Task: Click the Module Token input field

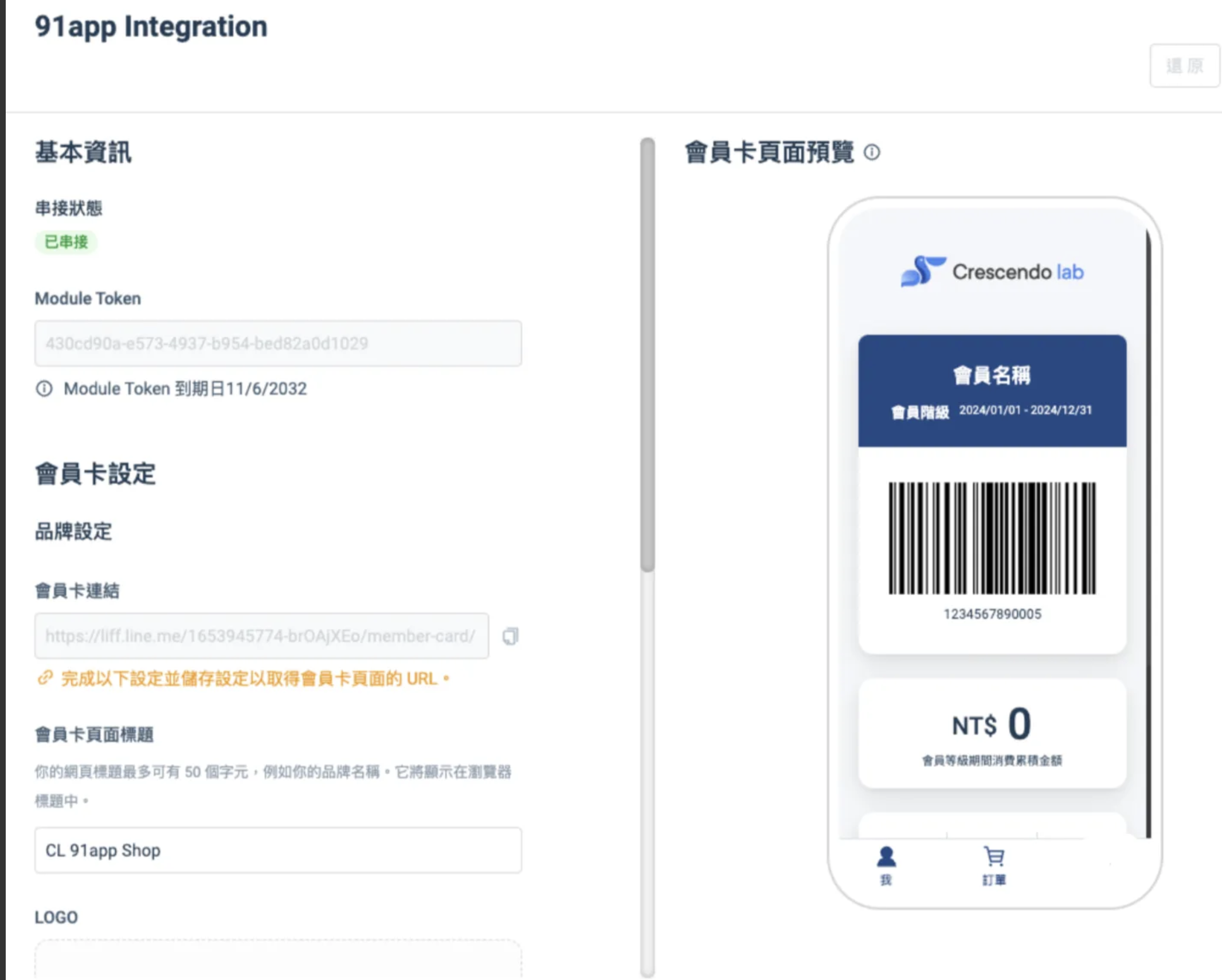Action: 278,343
